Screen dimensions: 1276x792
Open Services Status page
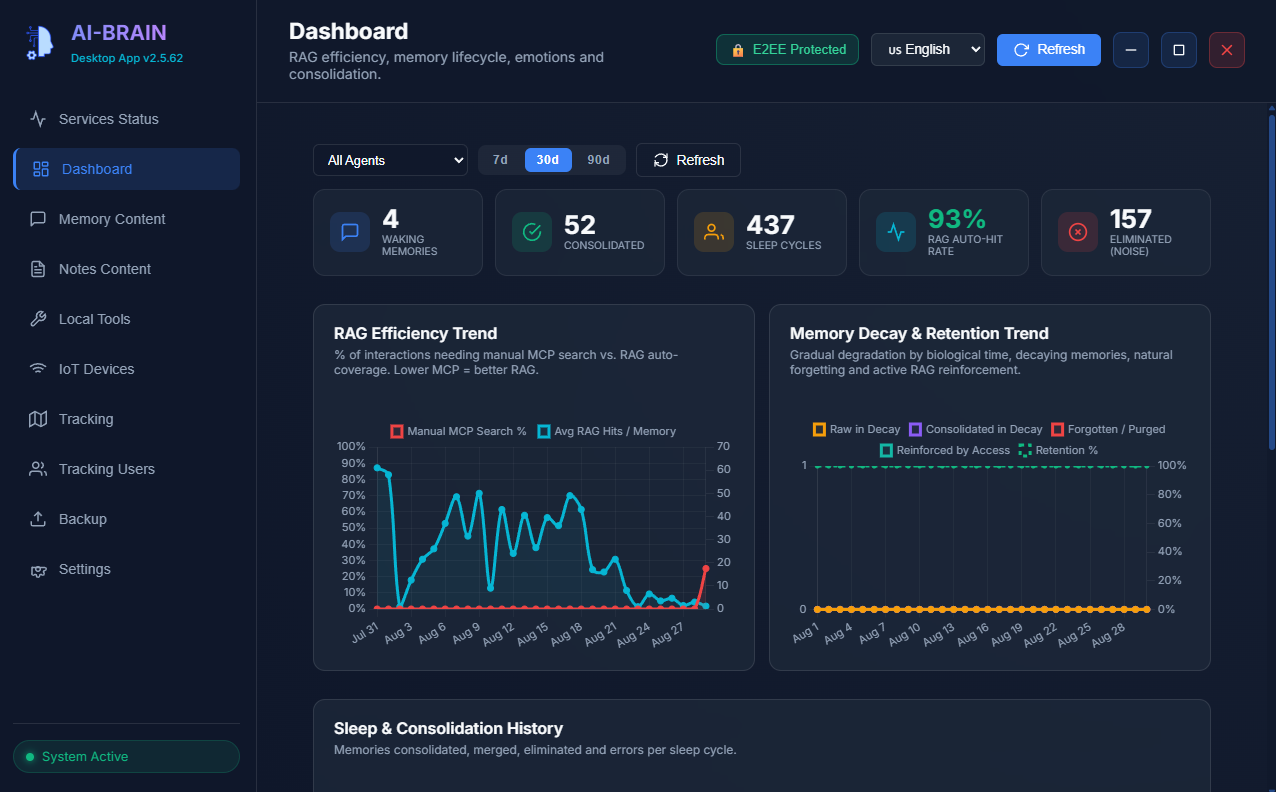(x=126, y=119)
